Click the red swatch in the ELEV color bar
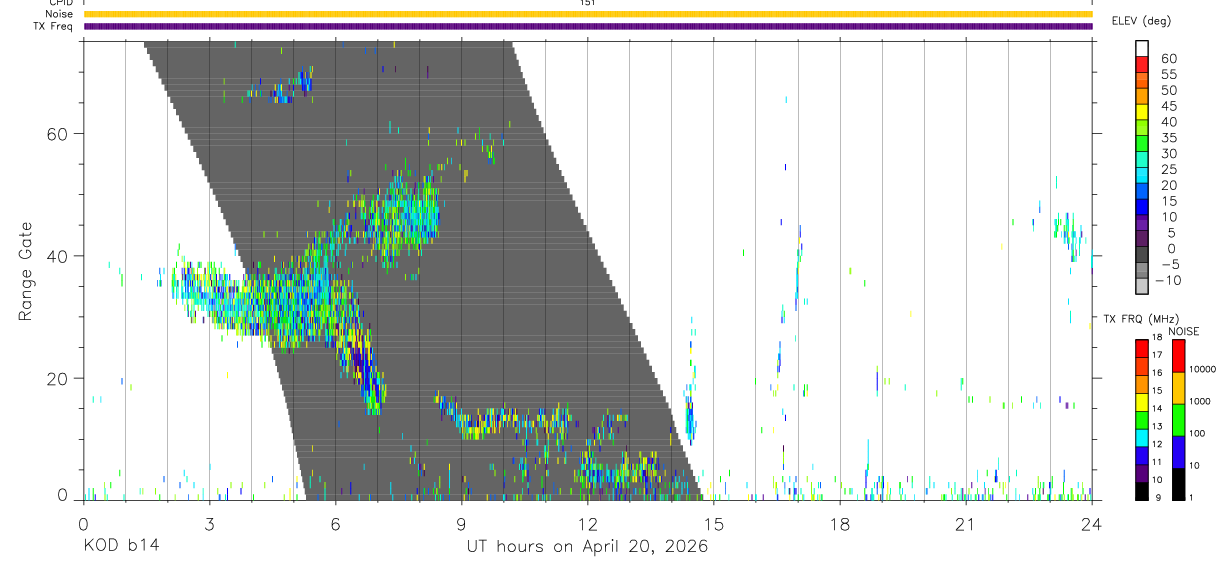This screenshot has height=567, width=1228. [x=1142, y=65]
